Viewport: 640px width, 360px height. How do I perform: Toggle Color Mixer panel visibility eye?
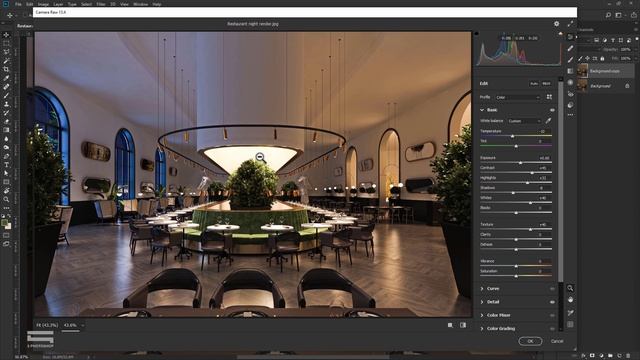click(x=552, y=316)
